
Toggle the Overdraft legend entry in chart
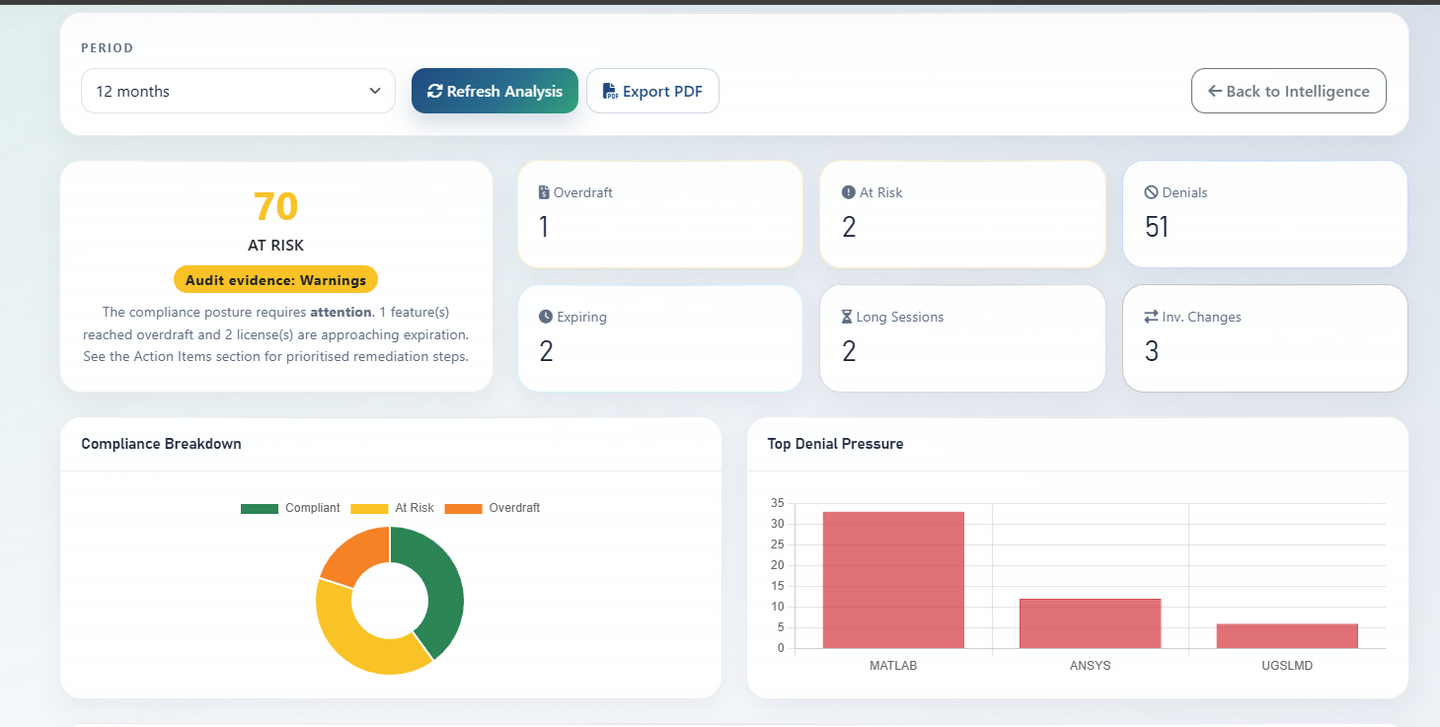492,508
